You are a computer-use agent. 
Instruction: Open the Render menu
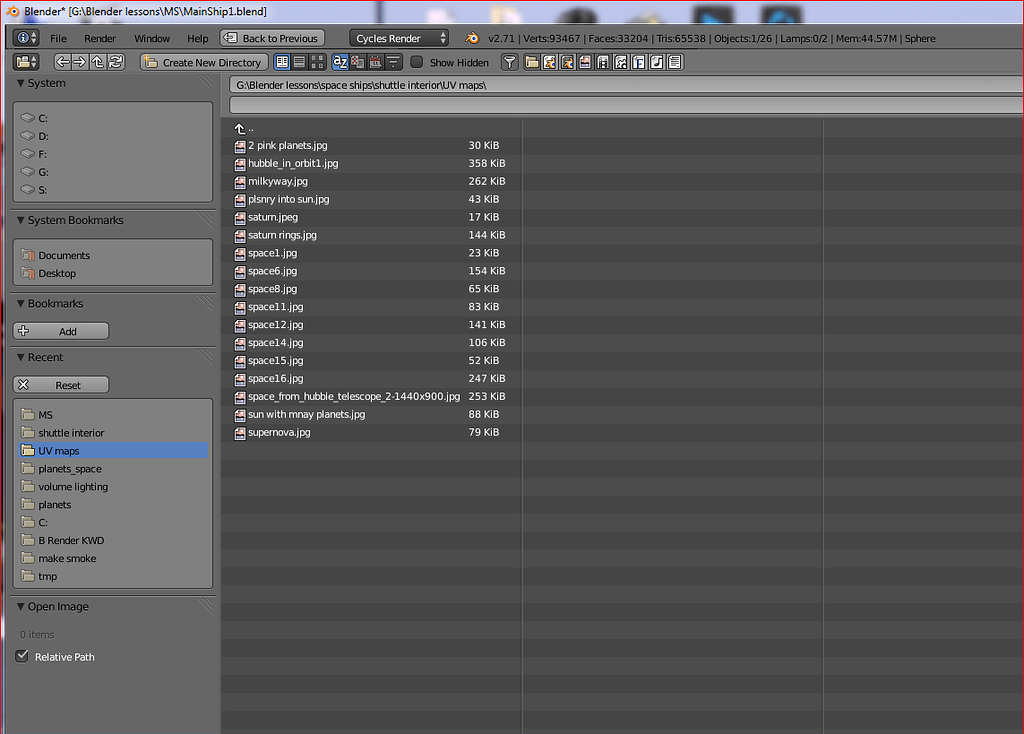coord(100,39)
